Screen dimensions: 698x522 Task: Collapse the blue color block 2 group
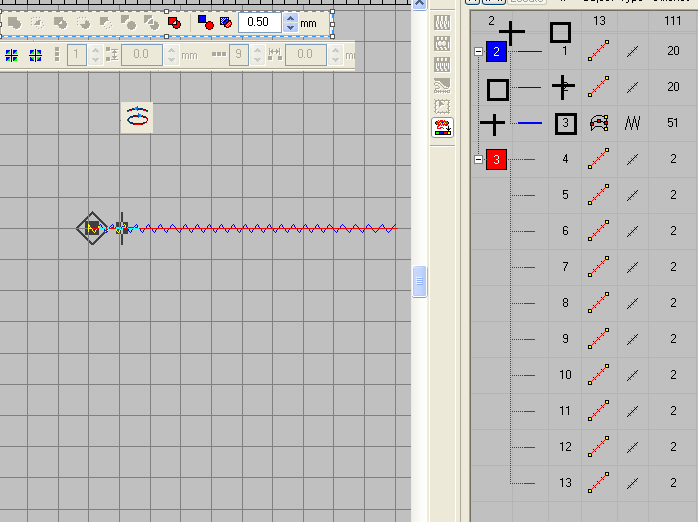tap(478, 51)
